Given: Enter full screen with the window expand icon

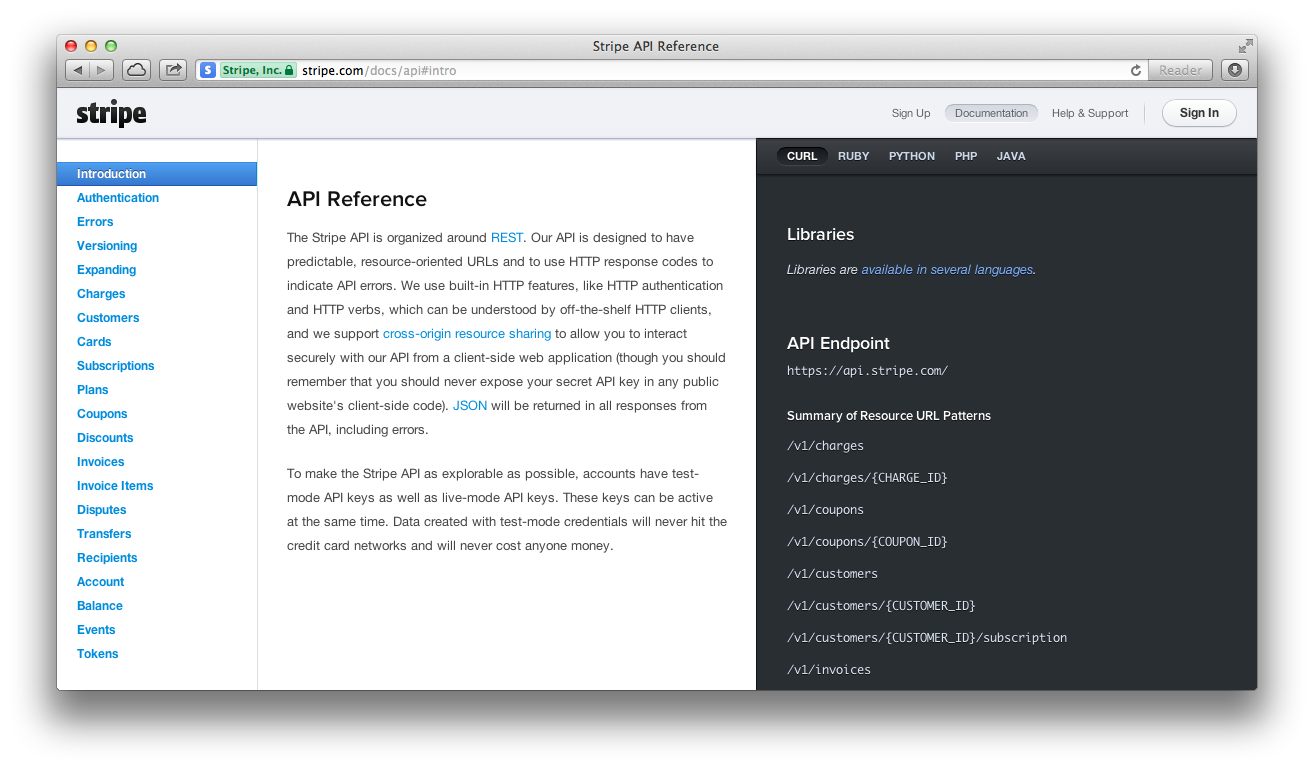Looking at the screenshot, I should point(1245,46).
